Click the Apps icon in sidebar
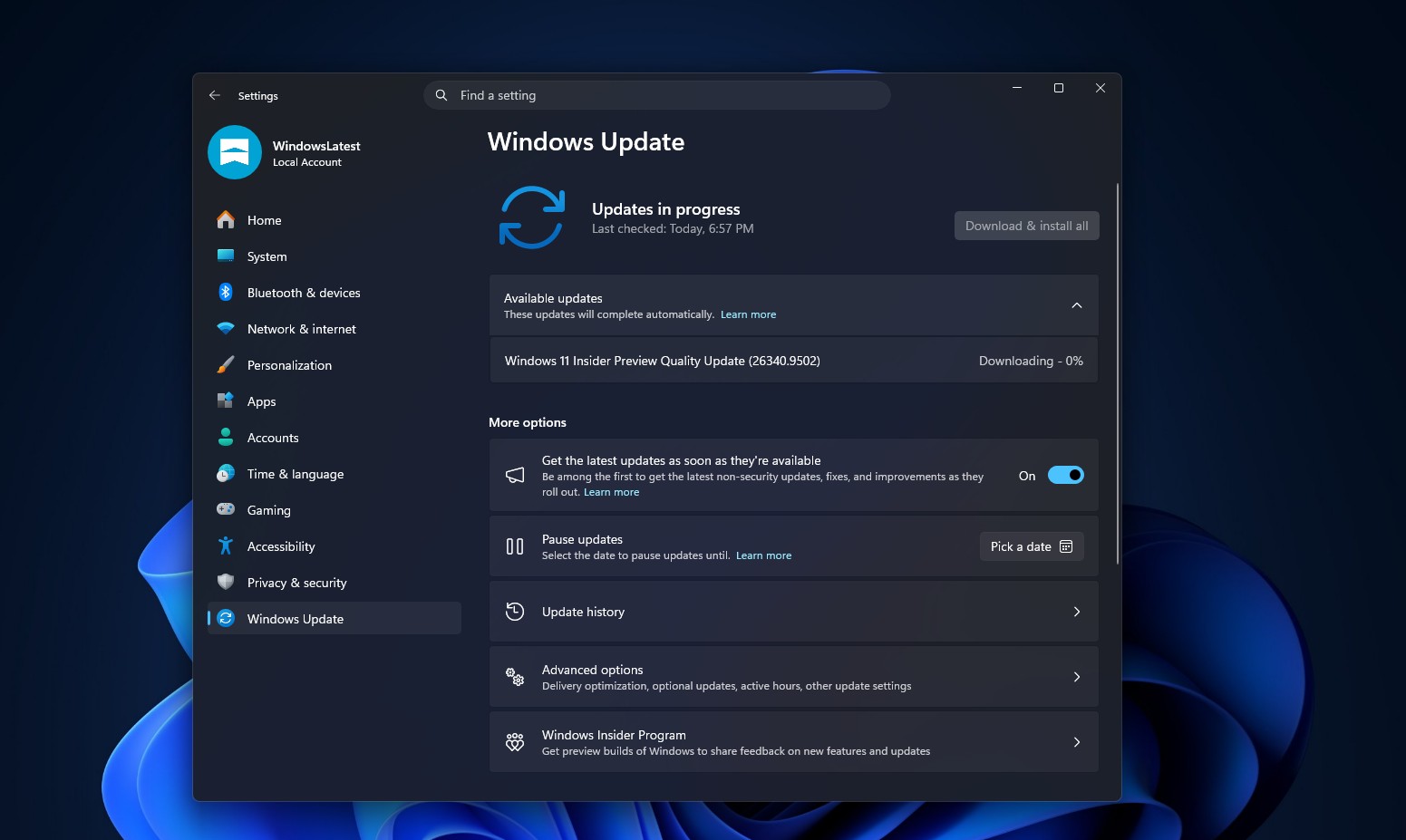The height and width of the screenshot is (840, 1406). click(226, 401)
